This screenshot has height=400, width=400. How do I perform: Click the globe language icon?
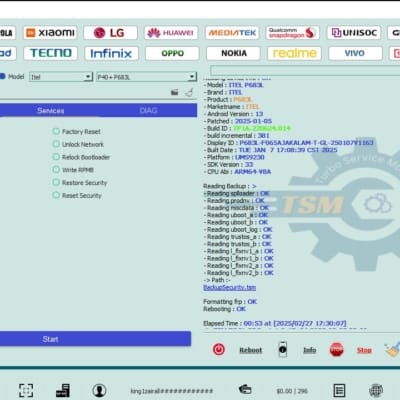[x=376, y=390]
